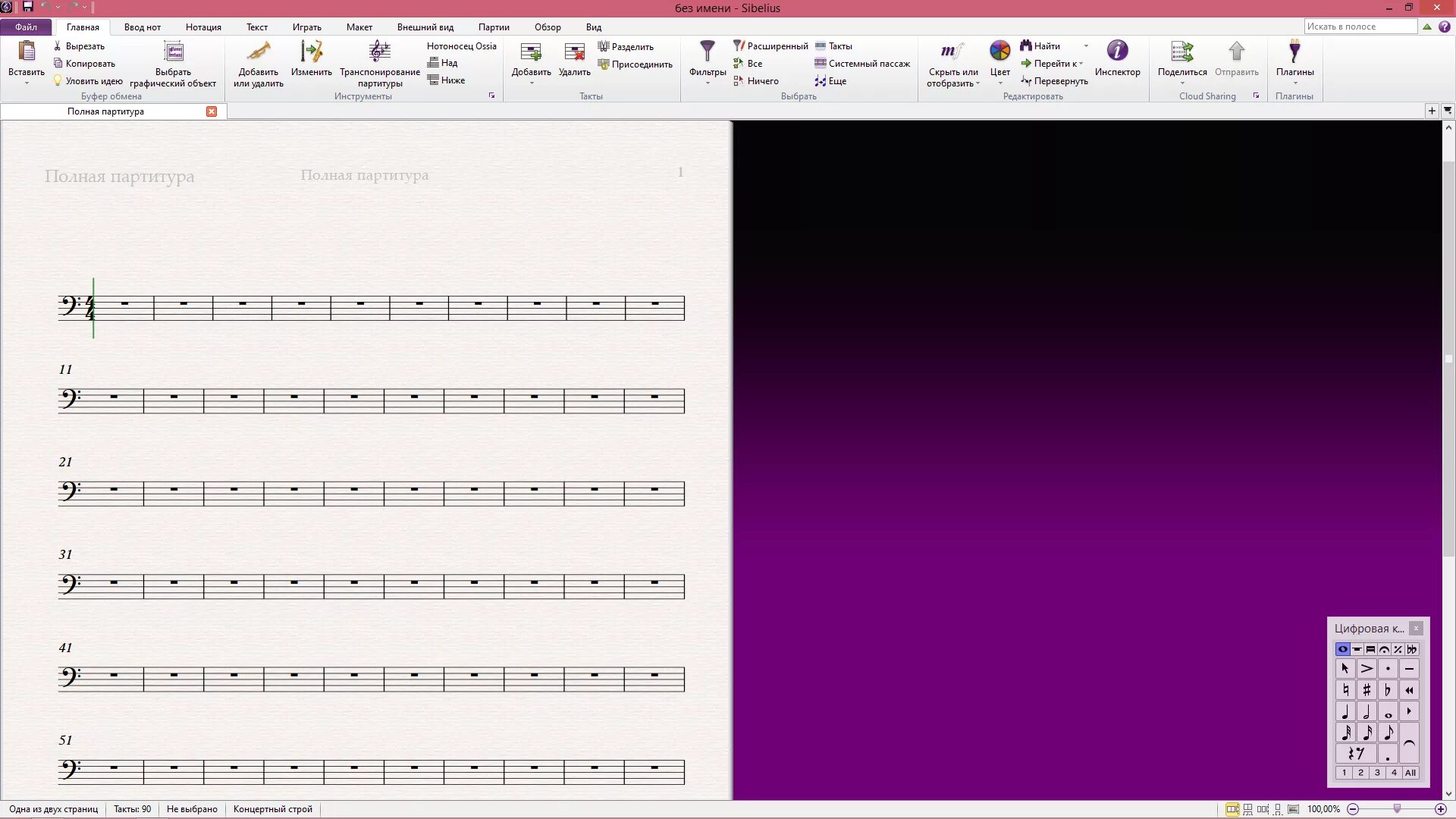The width and height of the screenshot is (1456, 819).
Task: Open the File menu tab
Action: click(26, 27)
